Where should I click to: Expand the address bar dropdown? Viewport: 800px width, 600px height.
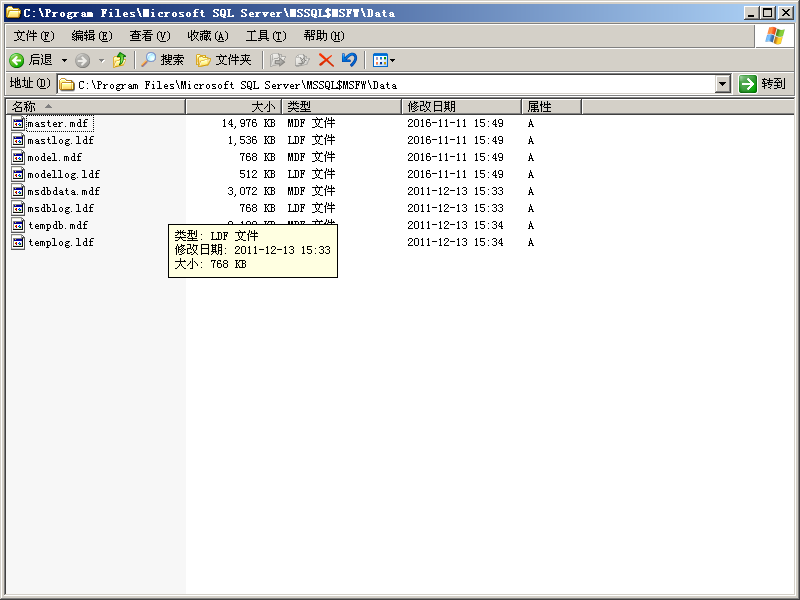[722, 84]
